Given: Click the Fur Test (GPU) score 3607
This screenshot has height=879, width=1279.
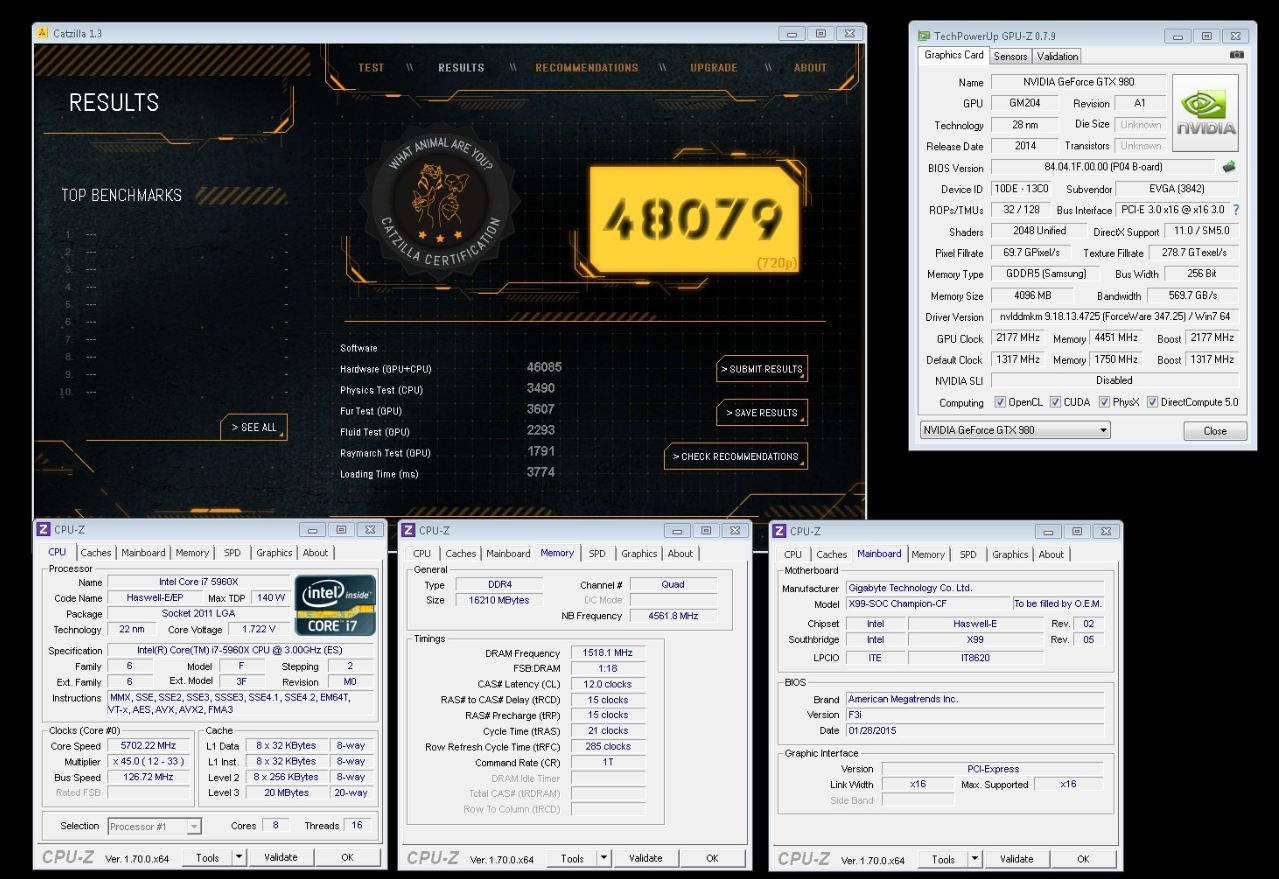Looking at the screenshot, I should point(541,409).
